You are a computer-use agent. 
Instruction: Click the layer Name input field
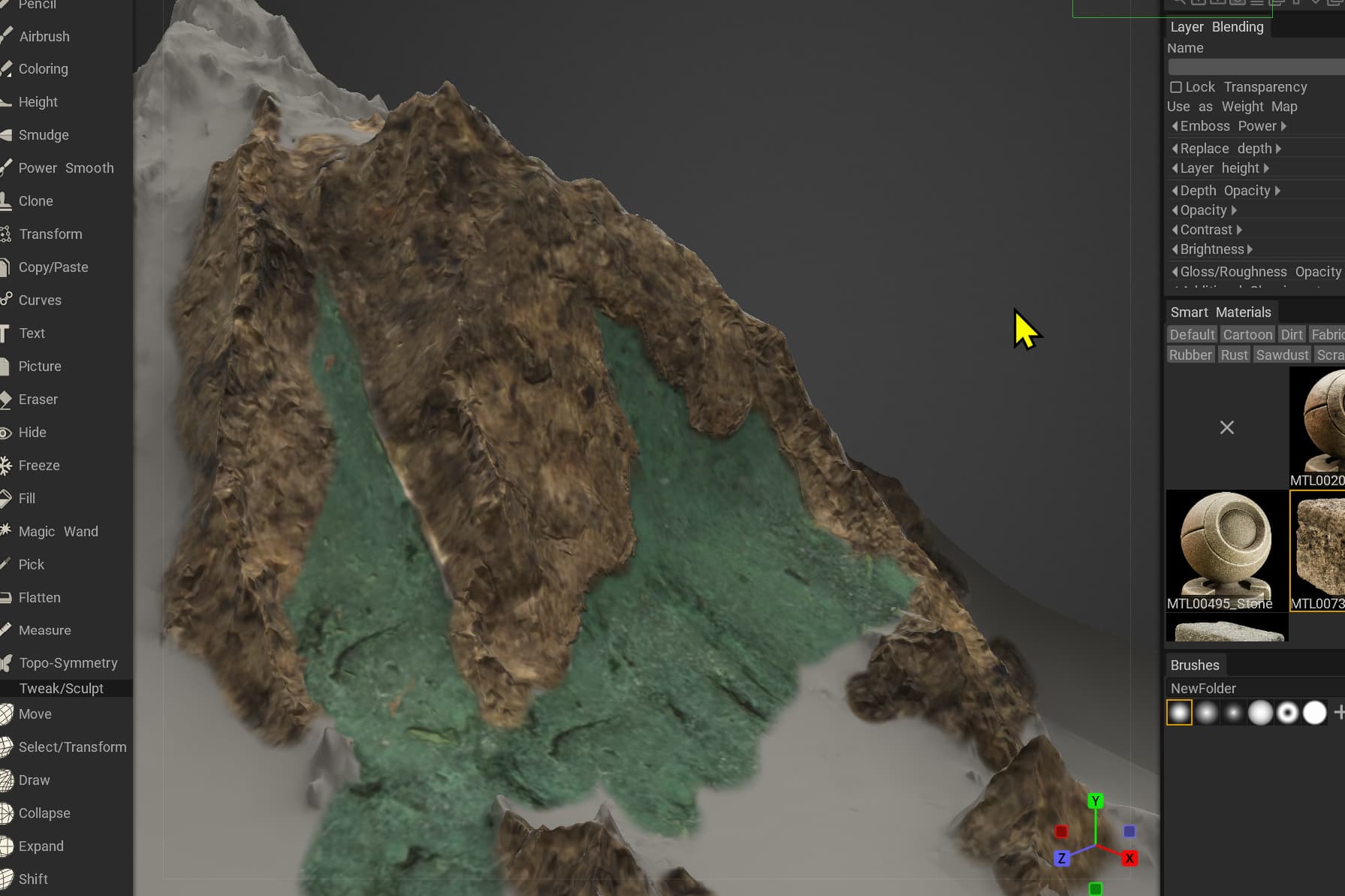[x=1256, y=67]
